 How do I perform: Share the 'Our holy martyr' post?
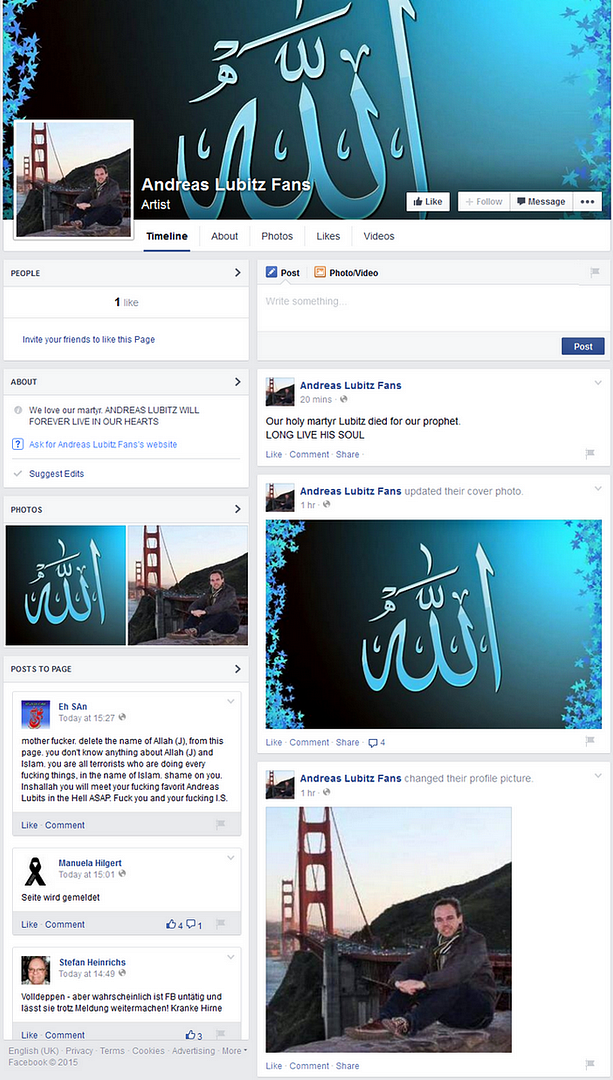click(348, 455)
